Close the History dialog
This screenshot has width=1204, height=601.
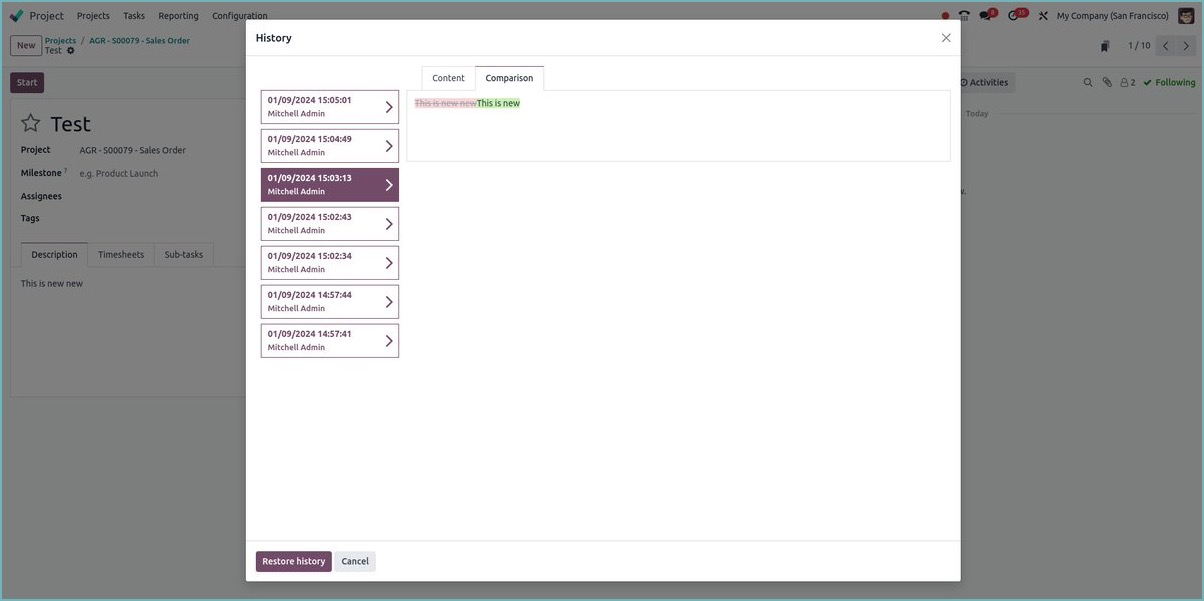click(x=945, y=38)
